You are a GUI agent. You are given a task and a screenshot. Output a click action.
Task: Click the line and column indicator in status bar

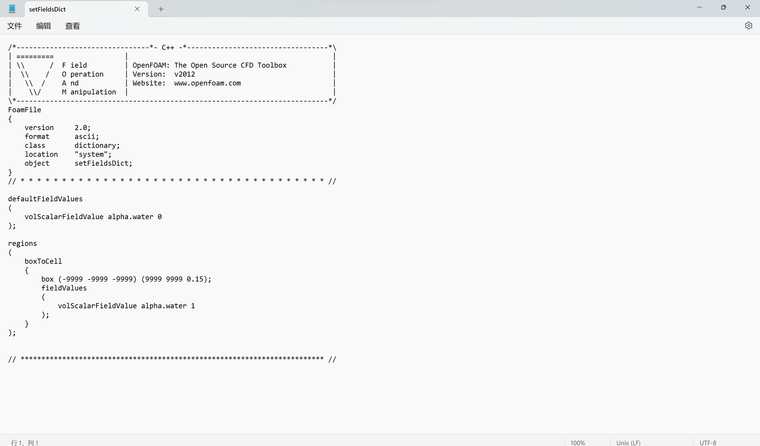pos(25,442)
